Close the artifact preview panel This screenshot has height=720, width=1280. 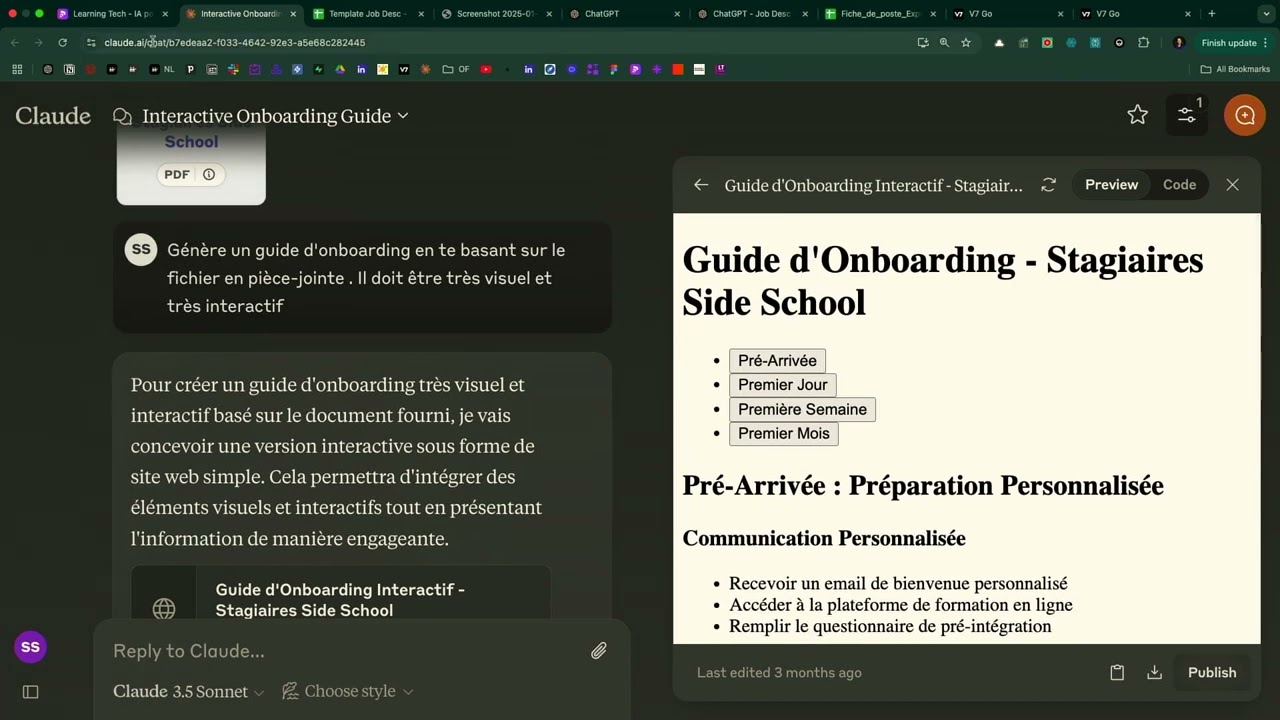[x=1232, y=185]
